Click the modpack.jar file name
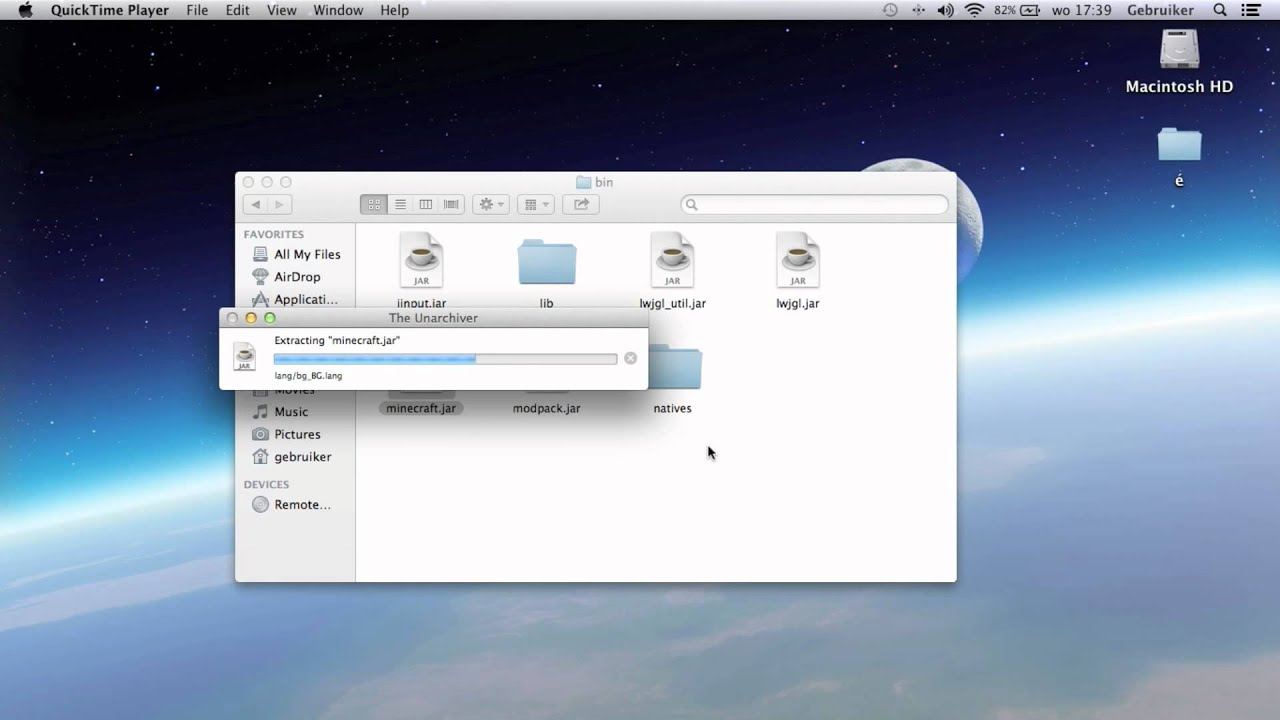The width and height of the screenshot is (1280, 720). point(546,408)
